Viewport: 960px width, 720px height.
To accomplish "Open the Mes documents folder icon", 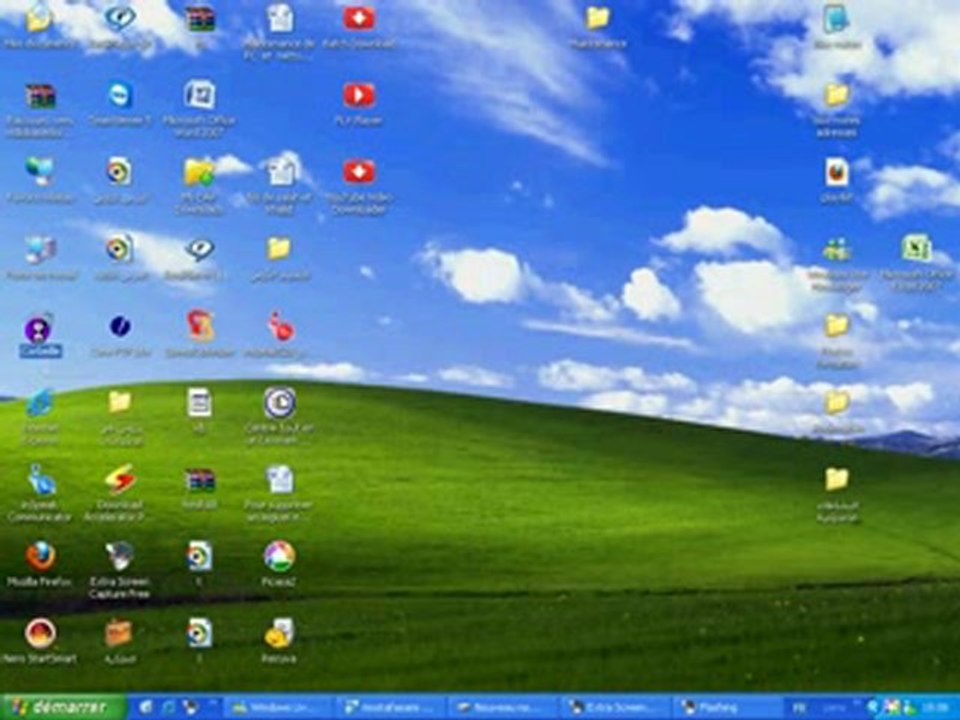I will coord(39,26).
